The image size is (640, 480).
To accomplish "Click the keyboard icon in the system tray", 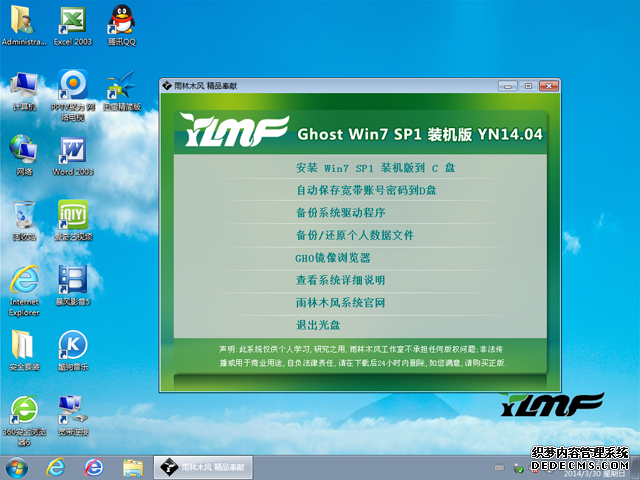I will click(x=499, y=468).
